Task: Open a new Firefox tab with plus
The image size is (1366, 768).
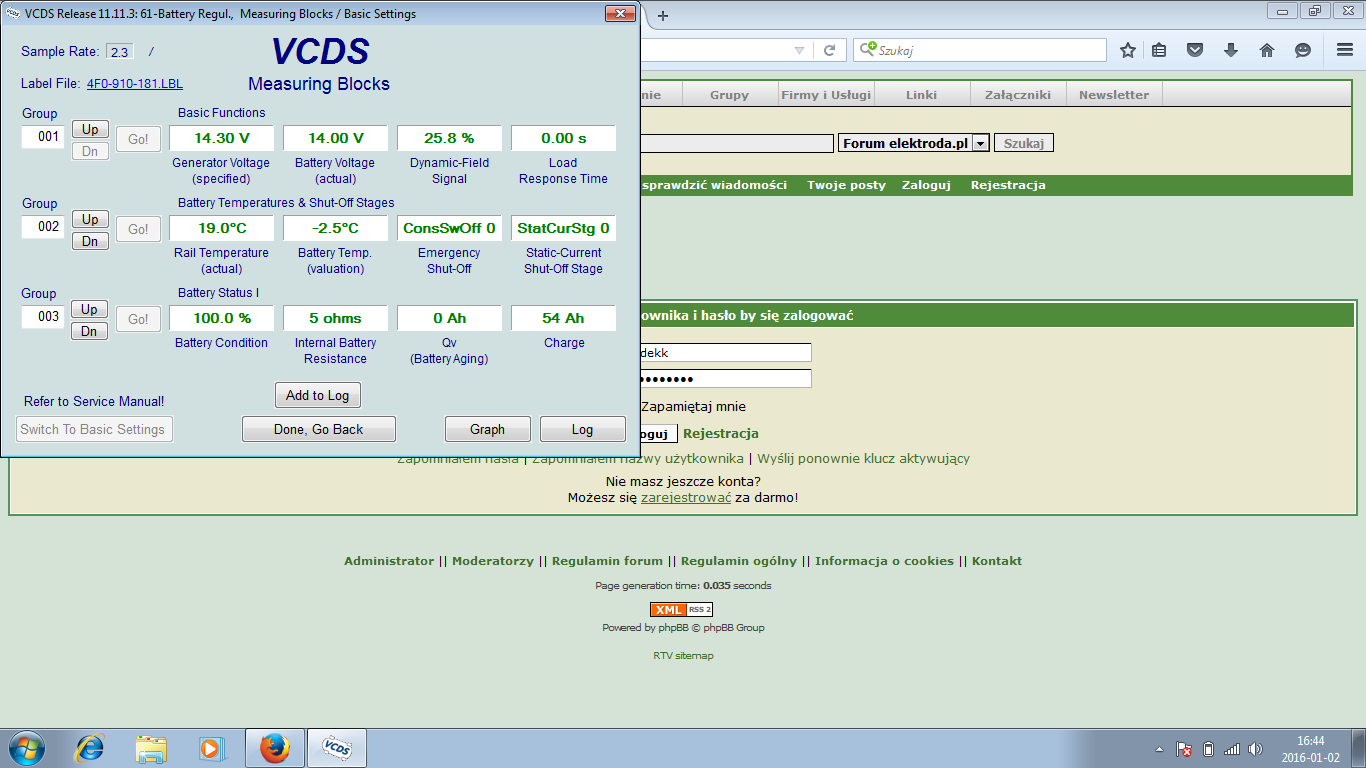Action: 662,15
